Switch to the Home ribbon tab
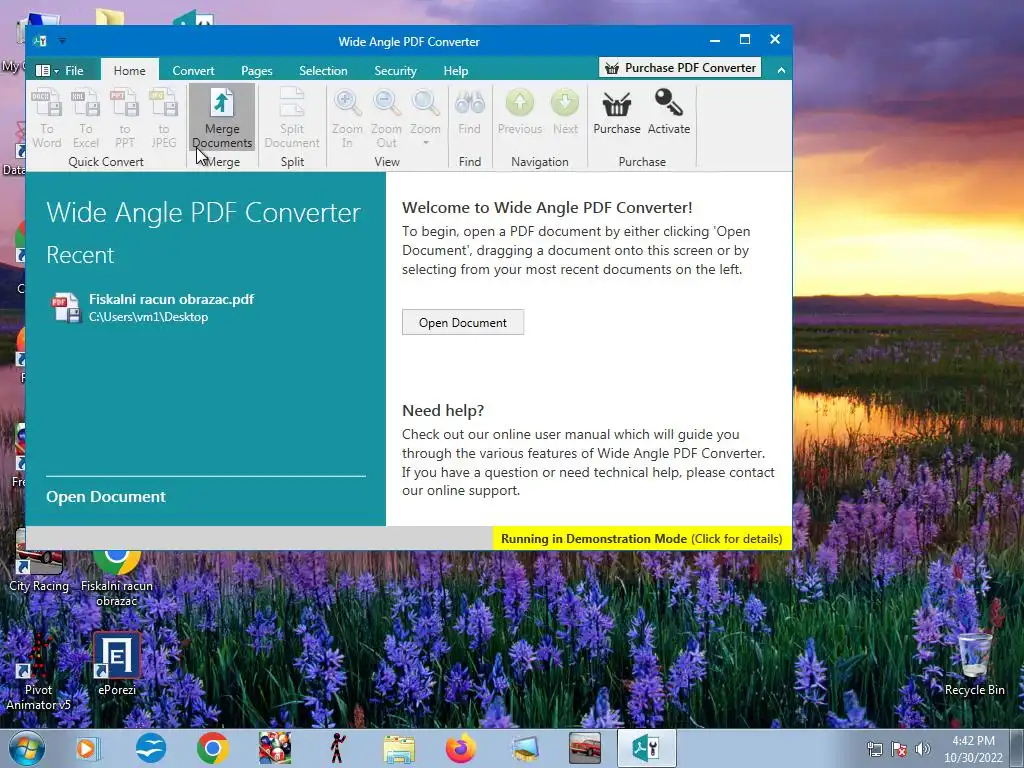 pyautogui.click(x=129, y=71)
